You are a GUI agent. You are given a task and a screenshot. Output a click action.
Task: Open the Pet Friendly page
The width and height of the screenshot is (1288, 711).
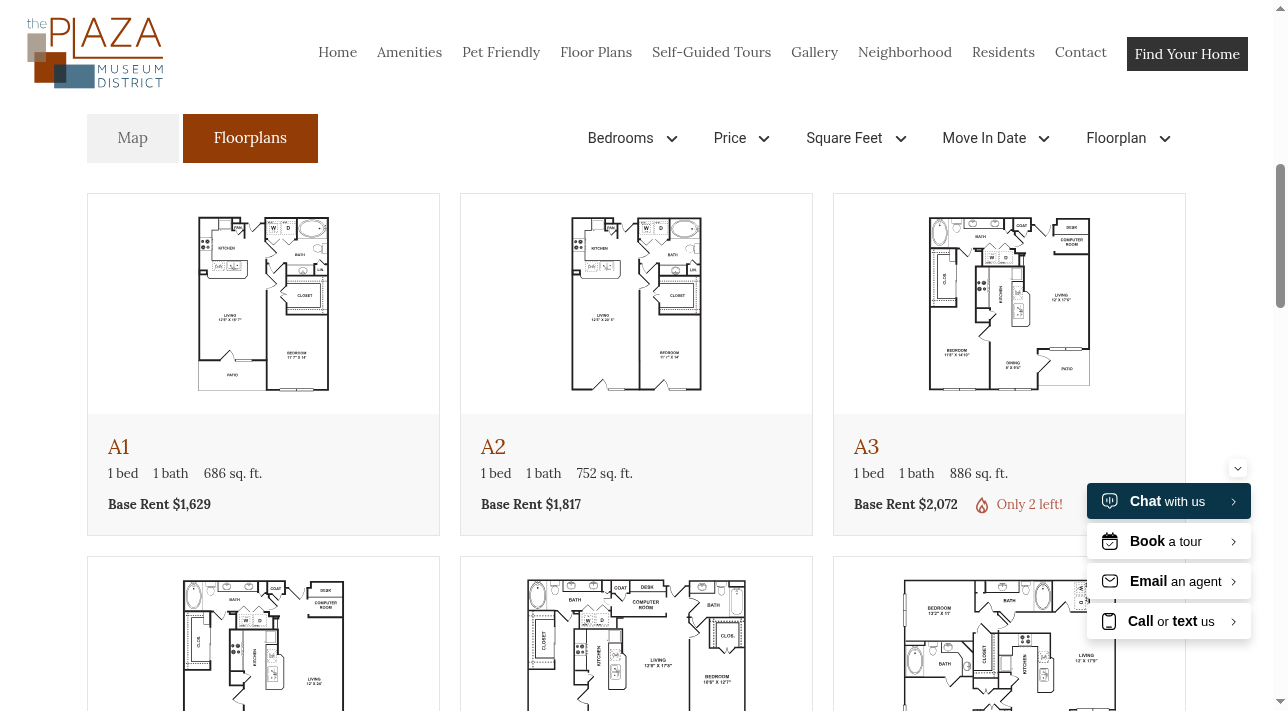[501, 52]
